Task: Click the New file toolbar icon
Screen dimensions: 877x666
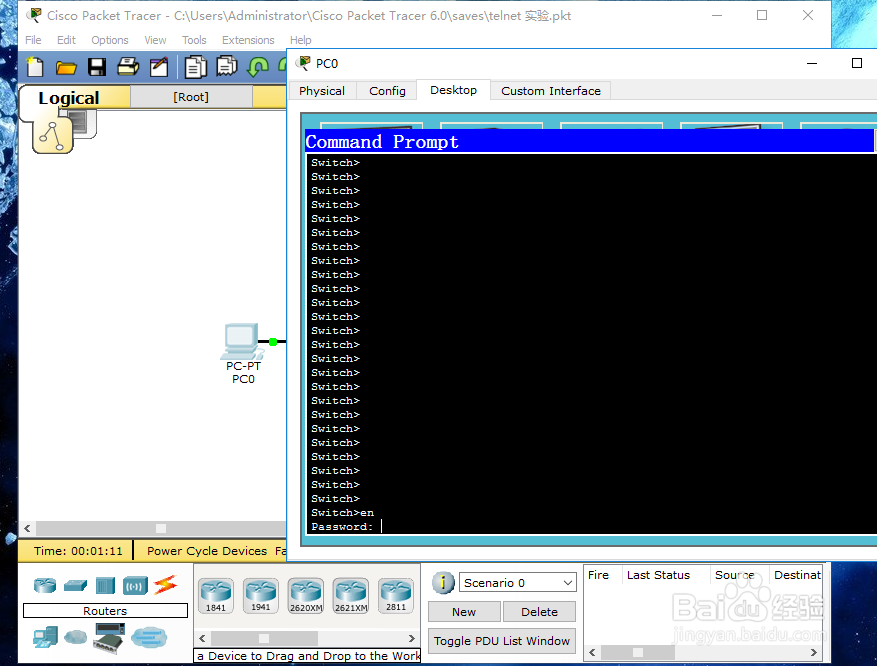Action: click(35, 67)
